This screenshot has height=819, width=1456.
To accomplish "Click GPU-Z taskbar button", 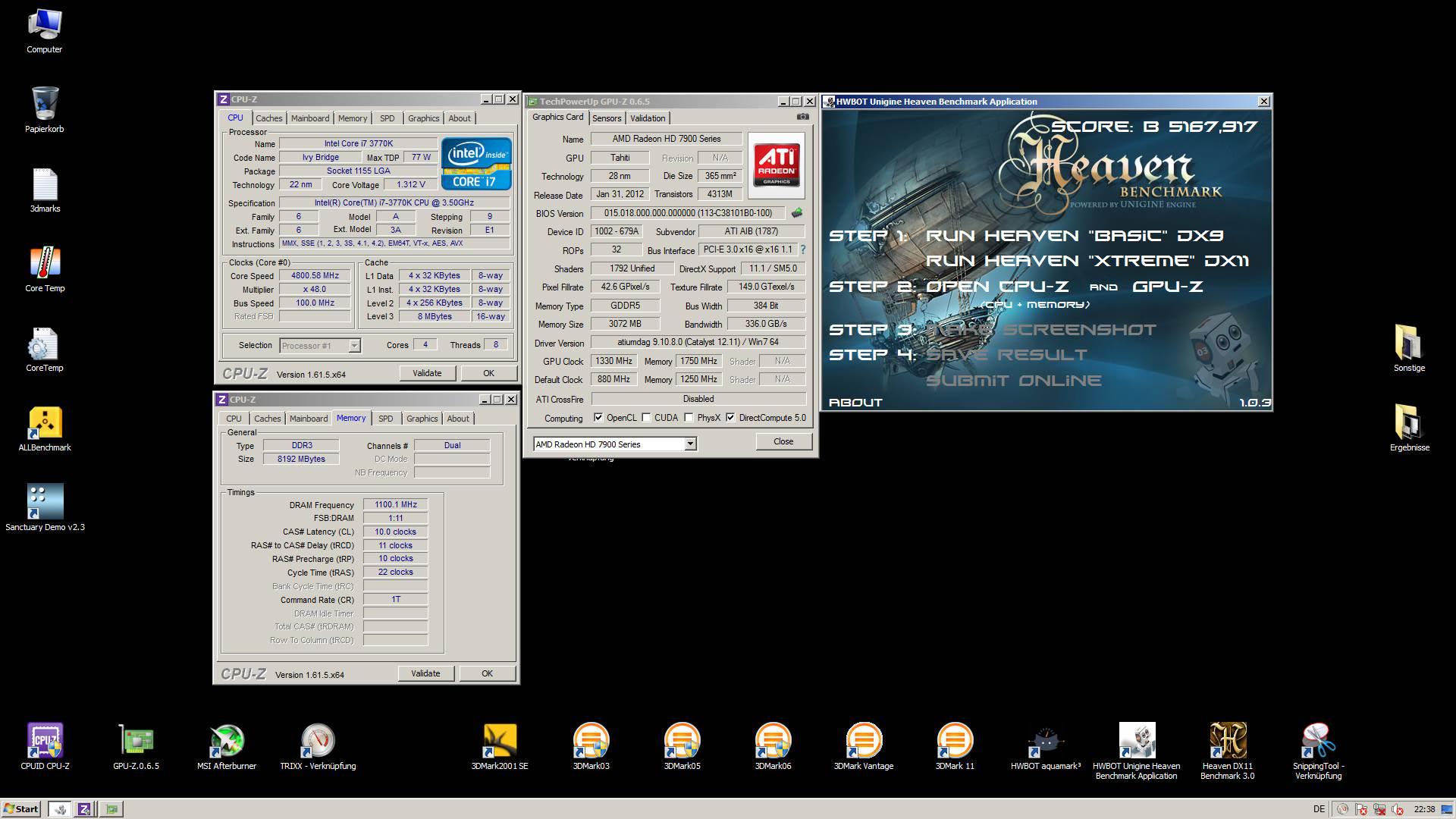I will coord(112,808).
